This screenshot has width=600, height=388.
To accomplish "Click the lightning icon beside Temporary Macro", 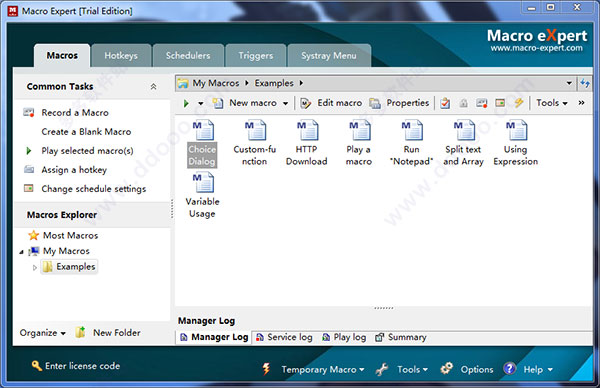I will coord(266,369).
